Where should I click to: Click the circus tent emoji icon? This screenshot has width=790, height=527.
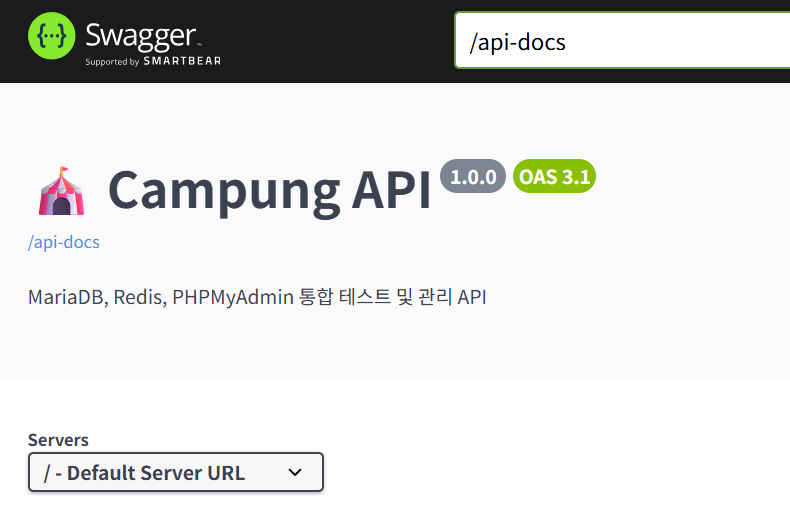[61, 191]
